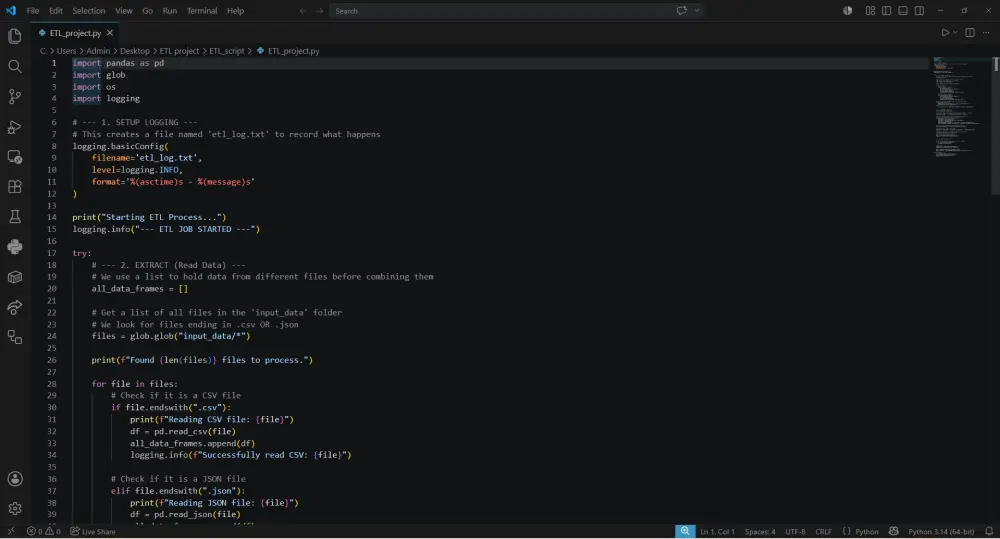Change CRLF end of line sequence
Viewport: 1000px width, 539px height.
pos(823,531)
